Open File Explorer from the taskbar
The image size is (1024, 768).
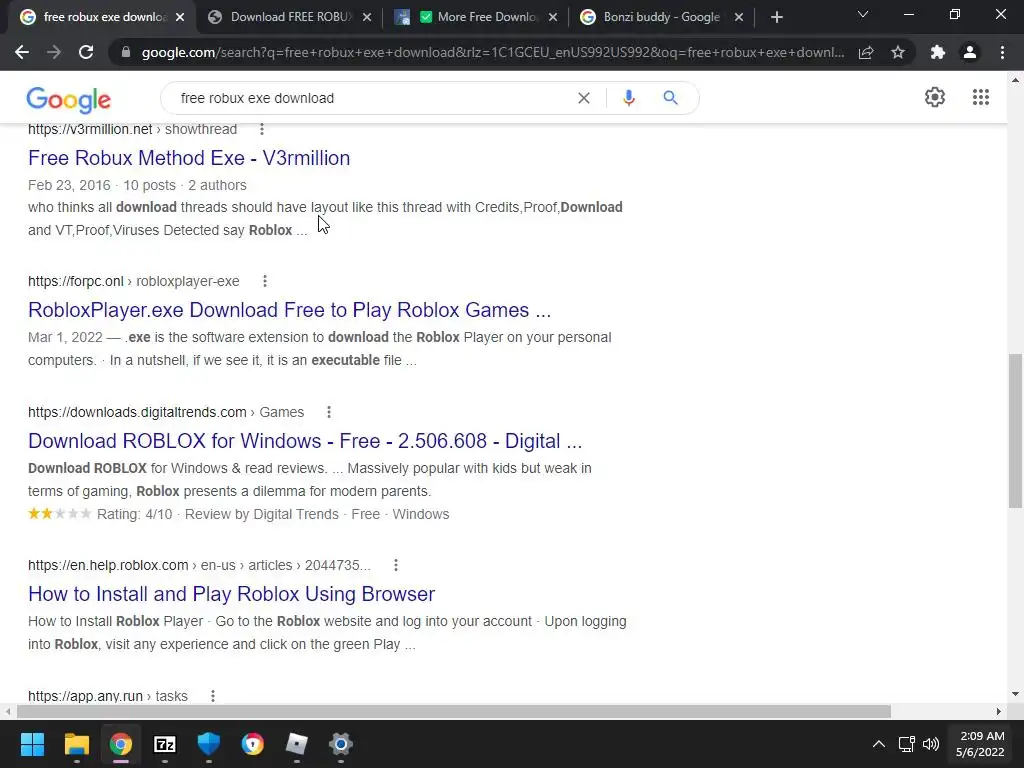[76, 744]
